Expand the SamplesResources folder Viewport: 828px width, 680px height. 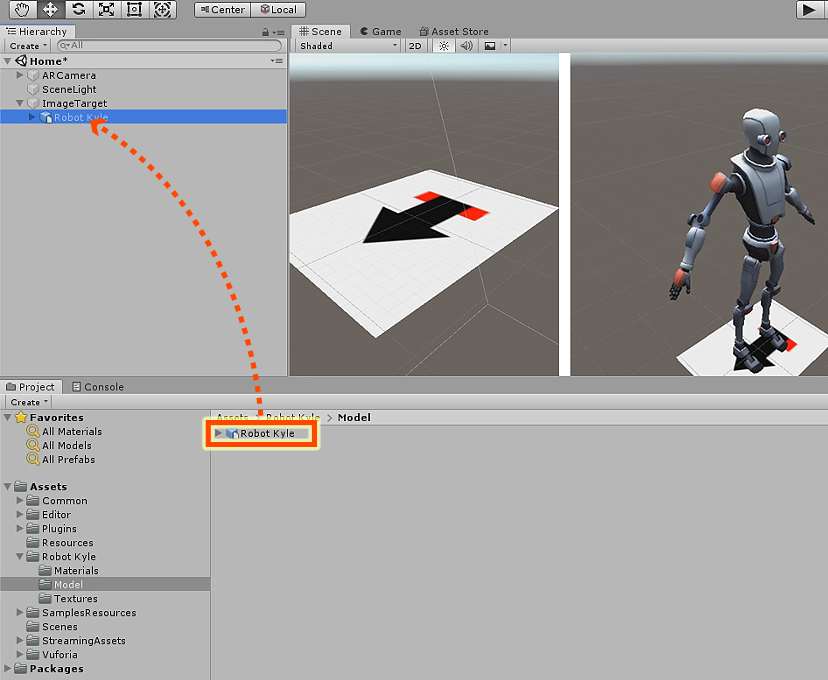(x=20, y=612)
